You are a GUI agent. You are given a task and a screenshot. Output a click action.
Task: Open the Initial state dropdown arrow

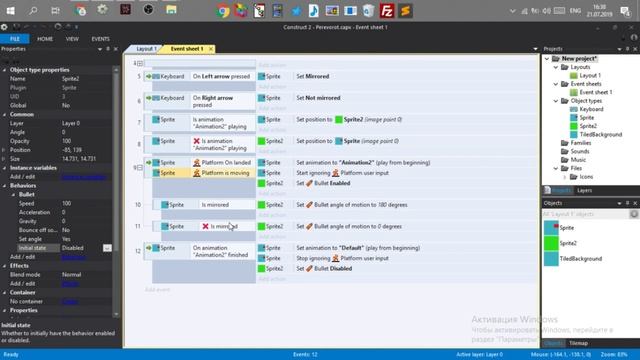pyautogui.click(x=107, y=248)
